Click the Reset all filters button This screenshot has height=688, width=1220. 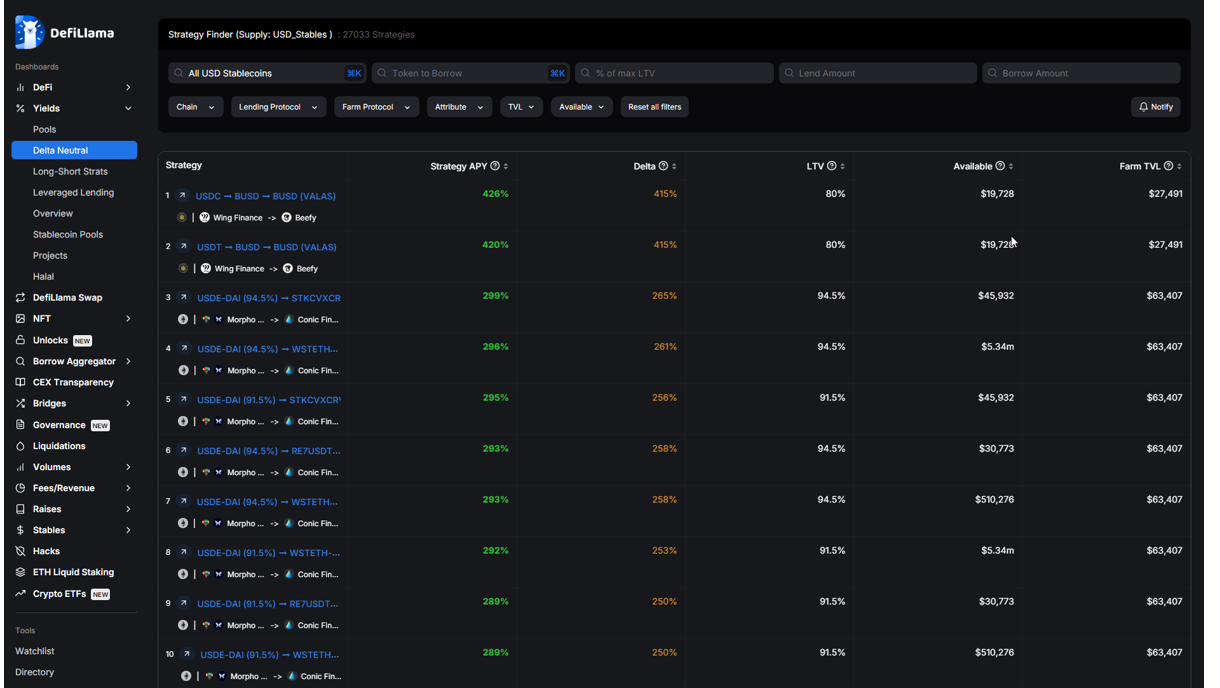[654, 106]
